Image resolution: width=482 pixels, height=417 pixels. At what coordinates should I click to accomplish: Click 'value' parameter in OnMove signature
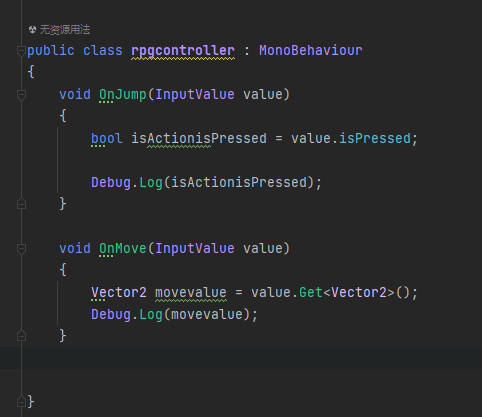[x=263, y=249]
